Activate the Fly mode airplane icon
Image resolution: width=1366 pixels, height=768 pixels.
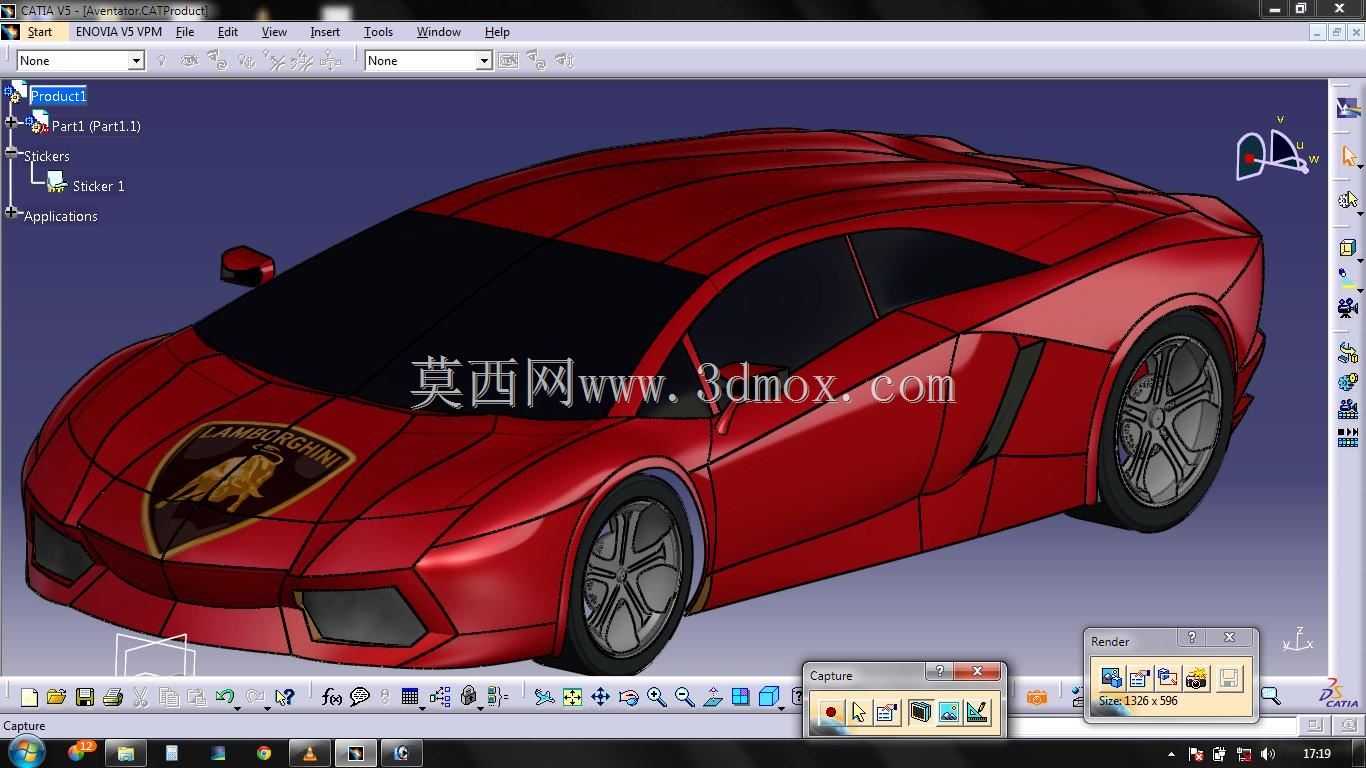click(544, 697)
